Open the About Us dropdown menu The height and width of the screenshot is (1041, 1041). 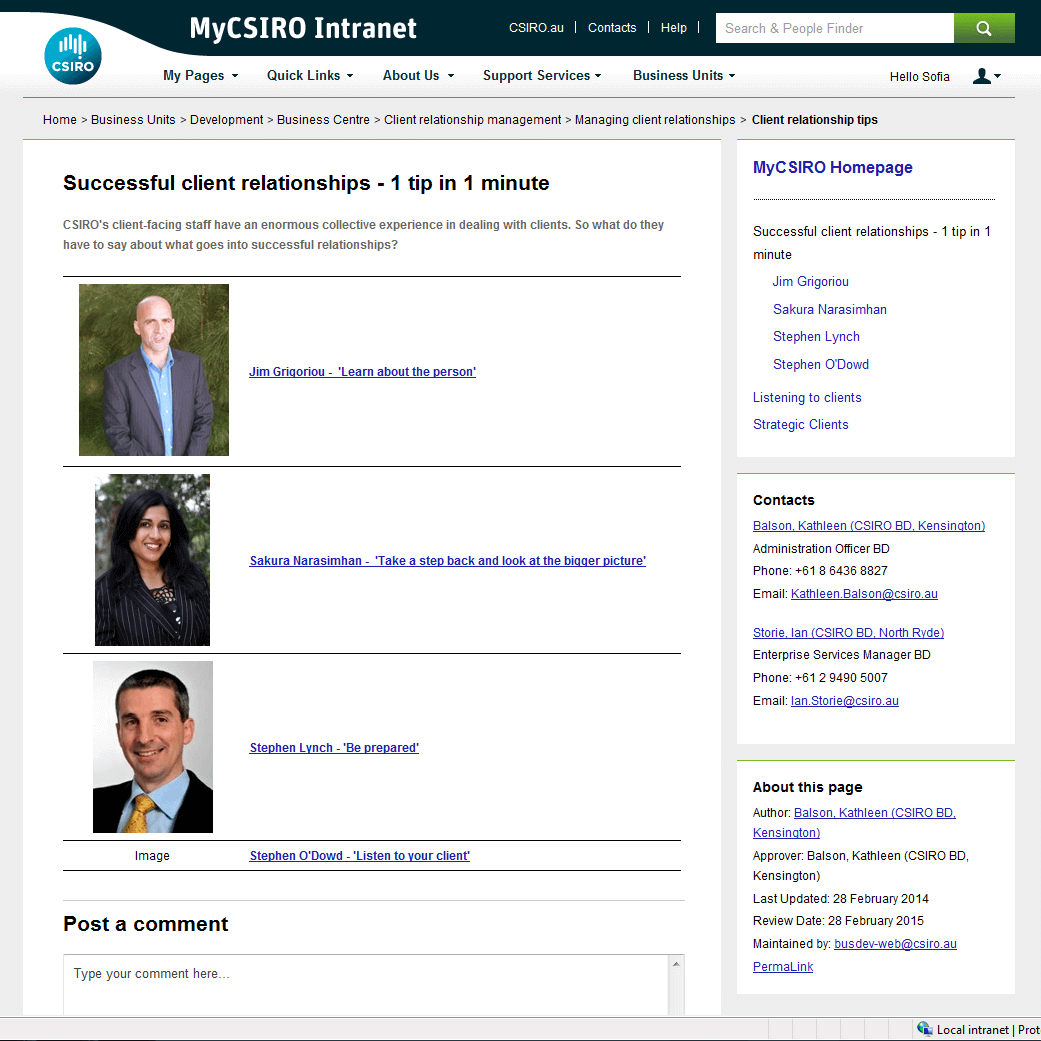(x=418, y=76)
